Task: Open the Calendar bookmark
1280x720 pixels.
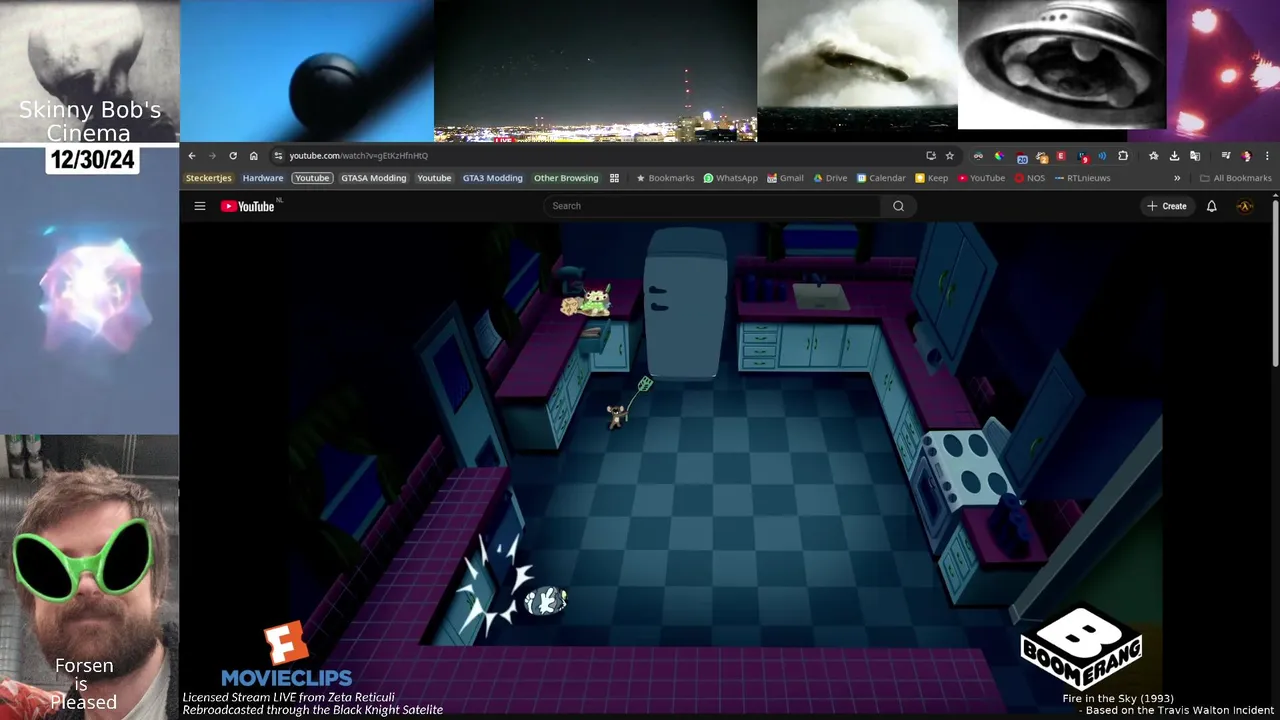Action: [x=881, y=178]
